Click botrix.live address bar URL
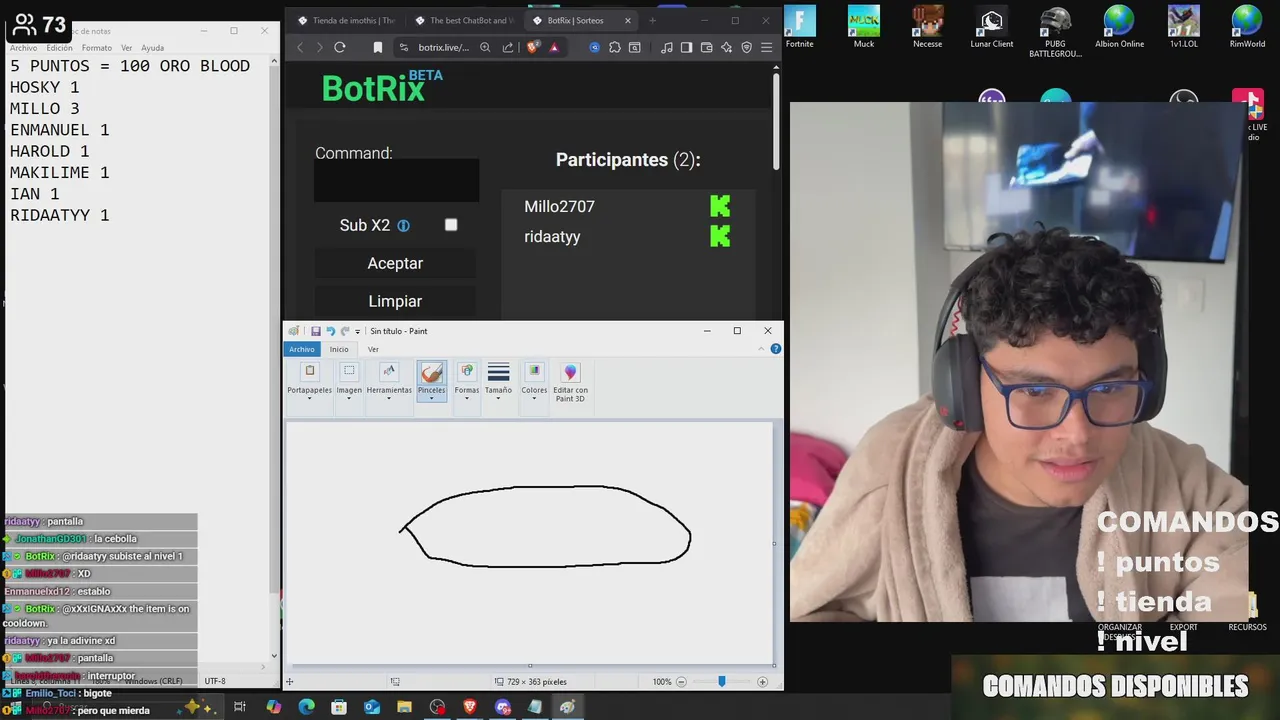1280x720 pixels. [443, 47]
